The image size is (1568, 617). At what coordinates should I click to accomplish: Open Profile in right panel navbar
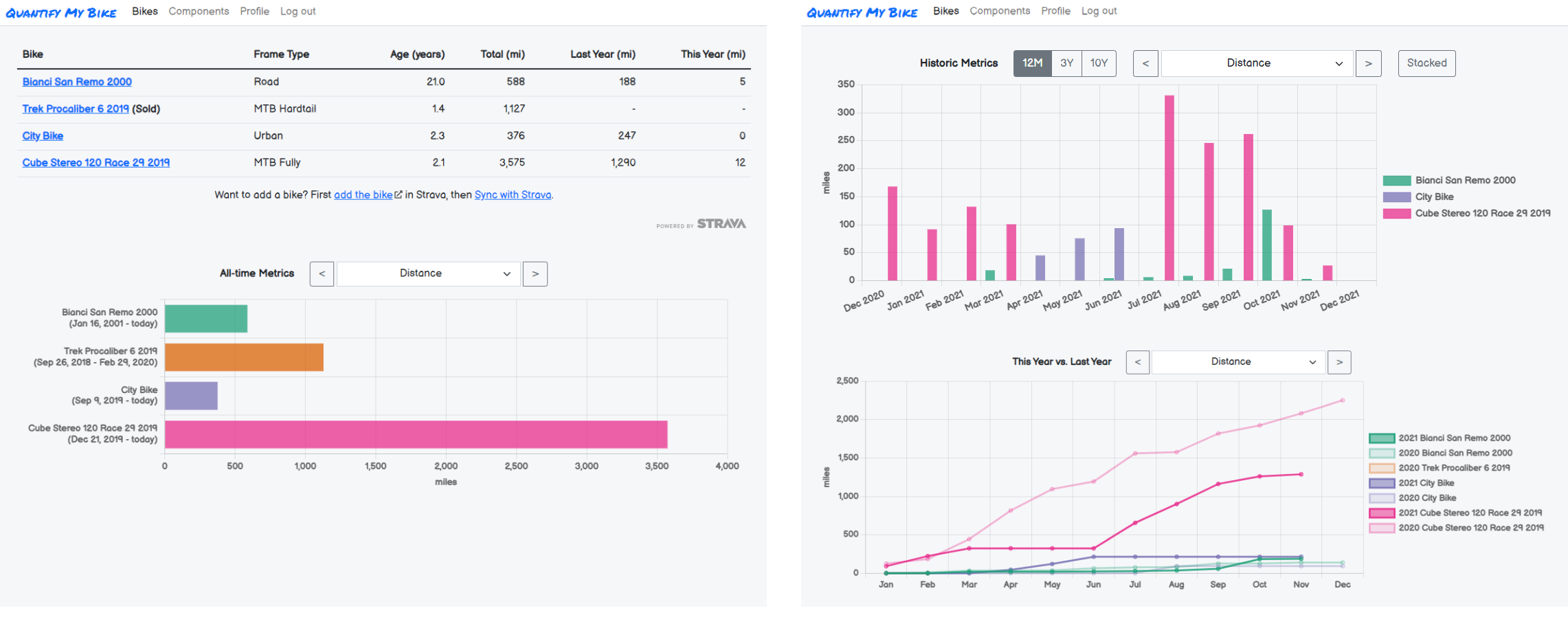[1055, 11]
